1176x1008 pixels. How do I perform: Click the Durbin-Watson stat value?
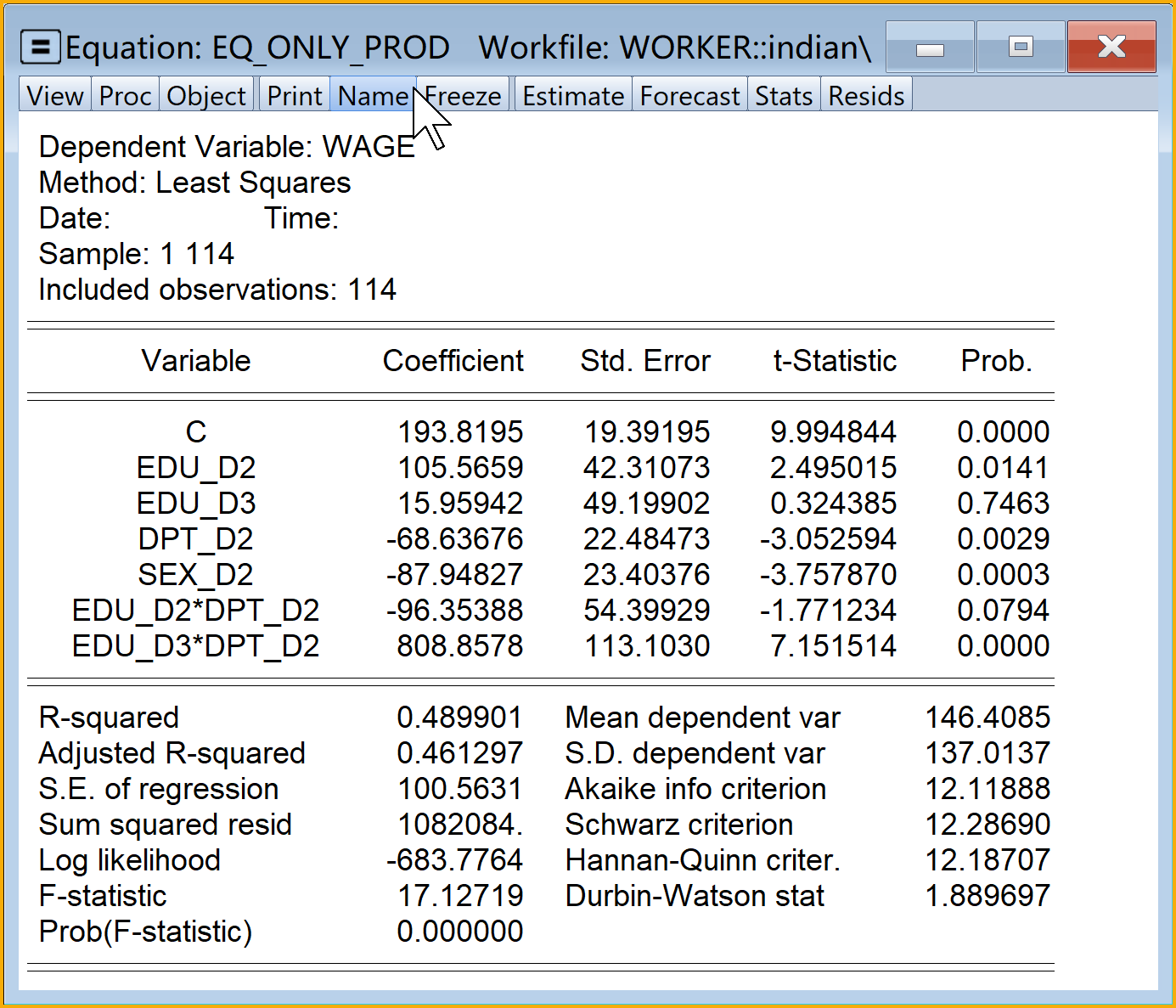click(988, 896)
